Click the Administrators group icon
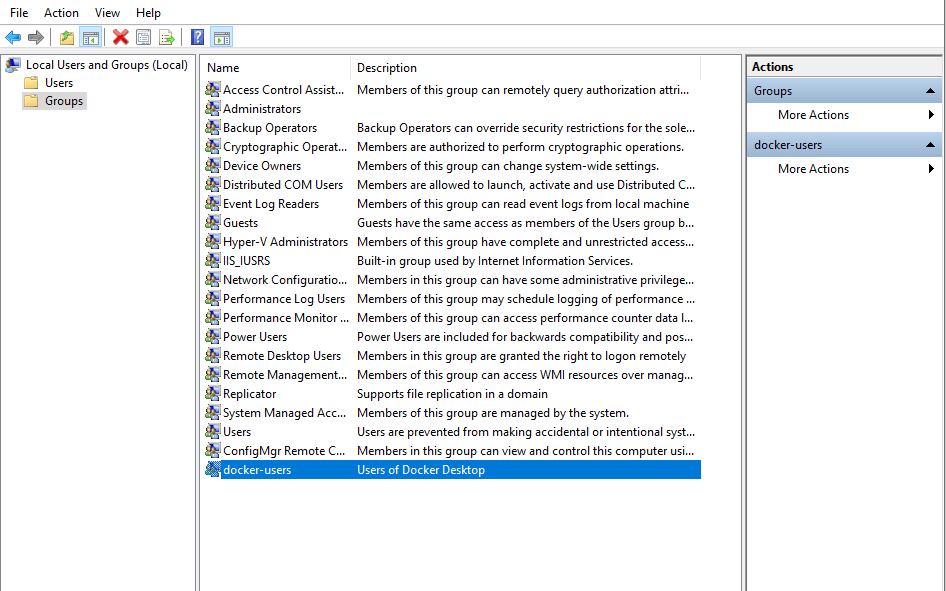This screenshot has width=946, height=591. [213, 109]
